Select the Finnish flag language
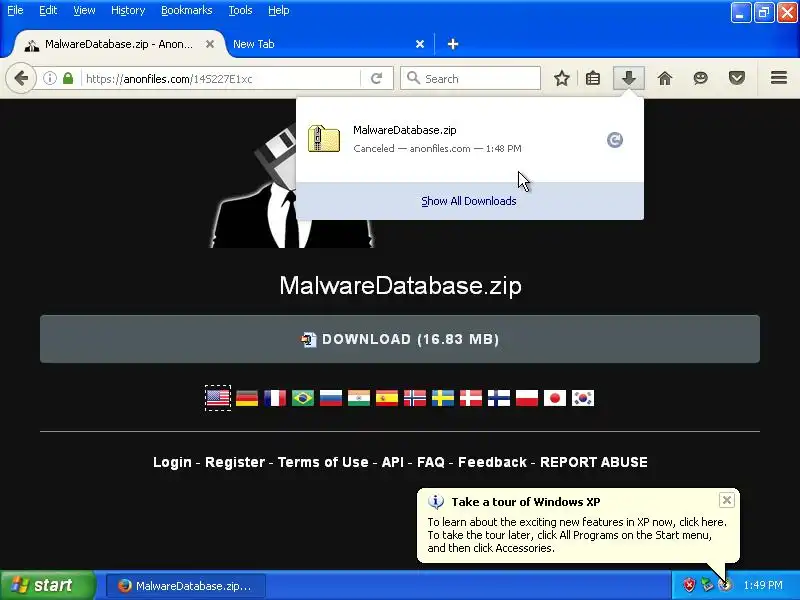Viewport: 800px width, 600px height. [x=499, y=398]
